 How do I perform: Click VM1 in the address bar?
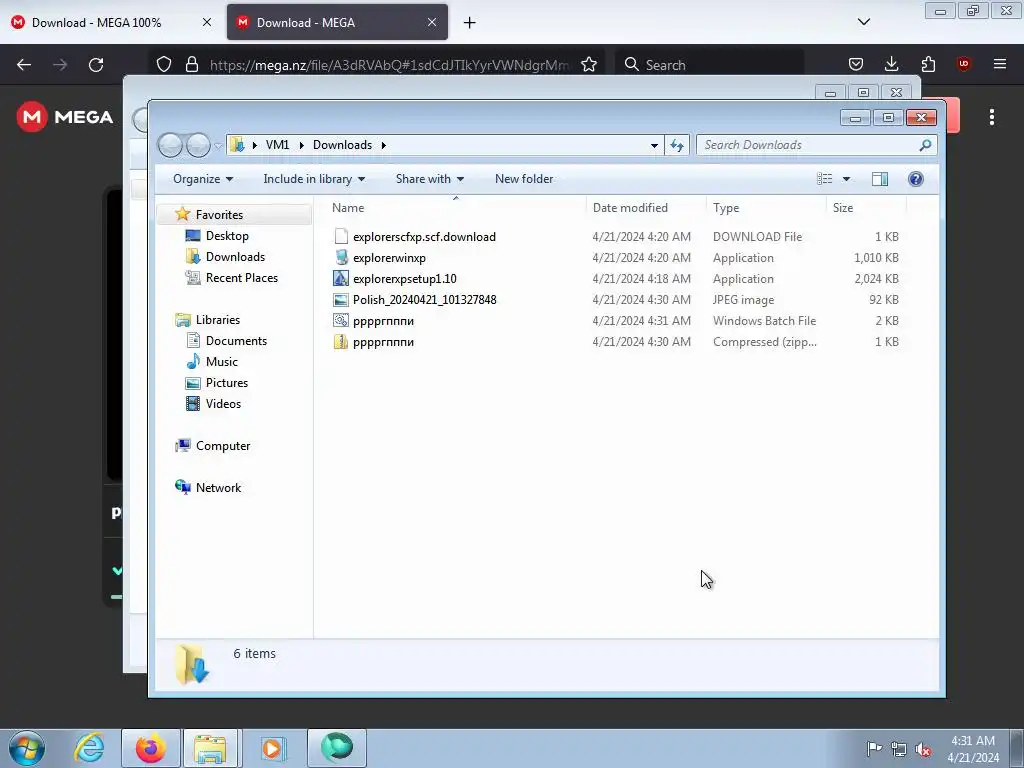point(277,145)
